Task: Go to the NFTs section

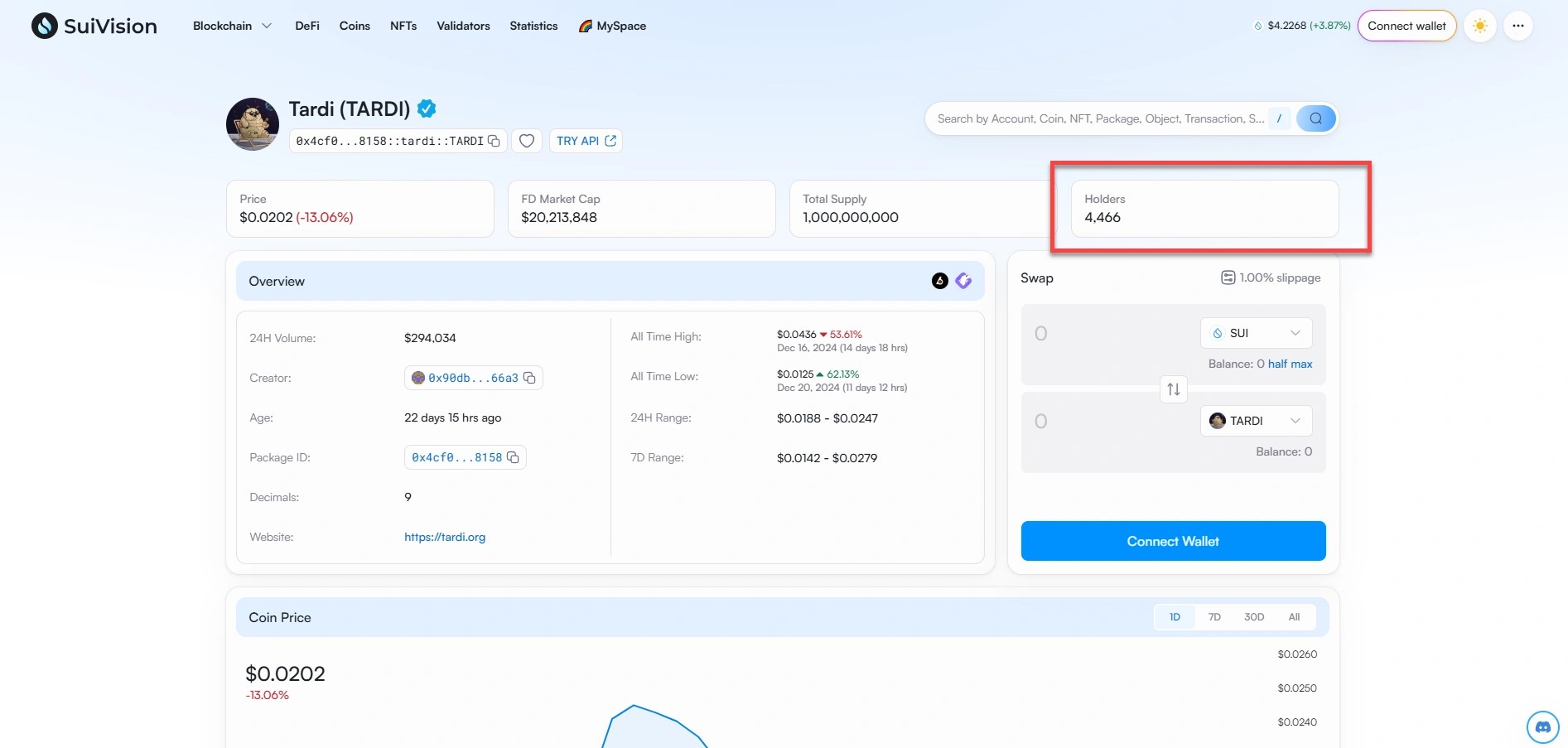Action: pyautogui.click(x=403, y=26)
